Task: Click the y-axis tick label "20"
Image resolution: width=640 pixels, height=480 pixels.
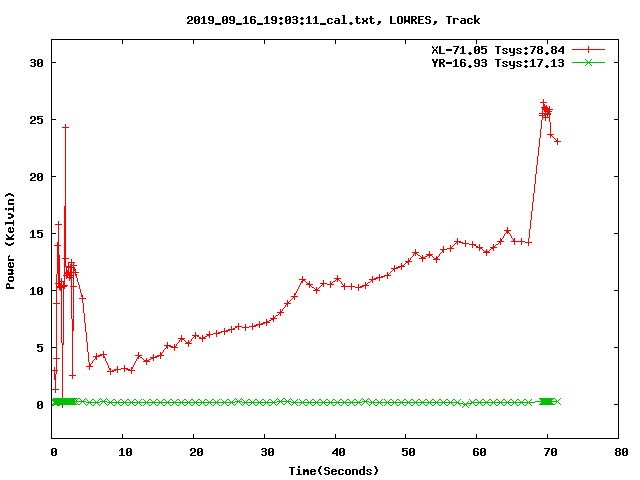Action: pos(36,177)
